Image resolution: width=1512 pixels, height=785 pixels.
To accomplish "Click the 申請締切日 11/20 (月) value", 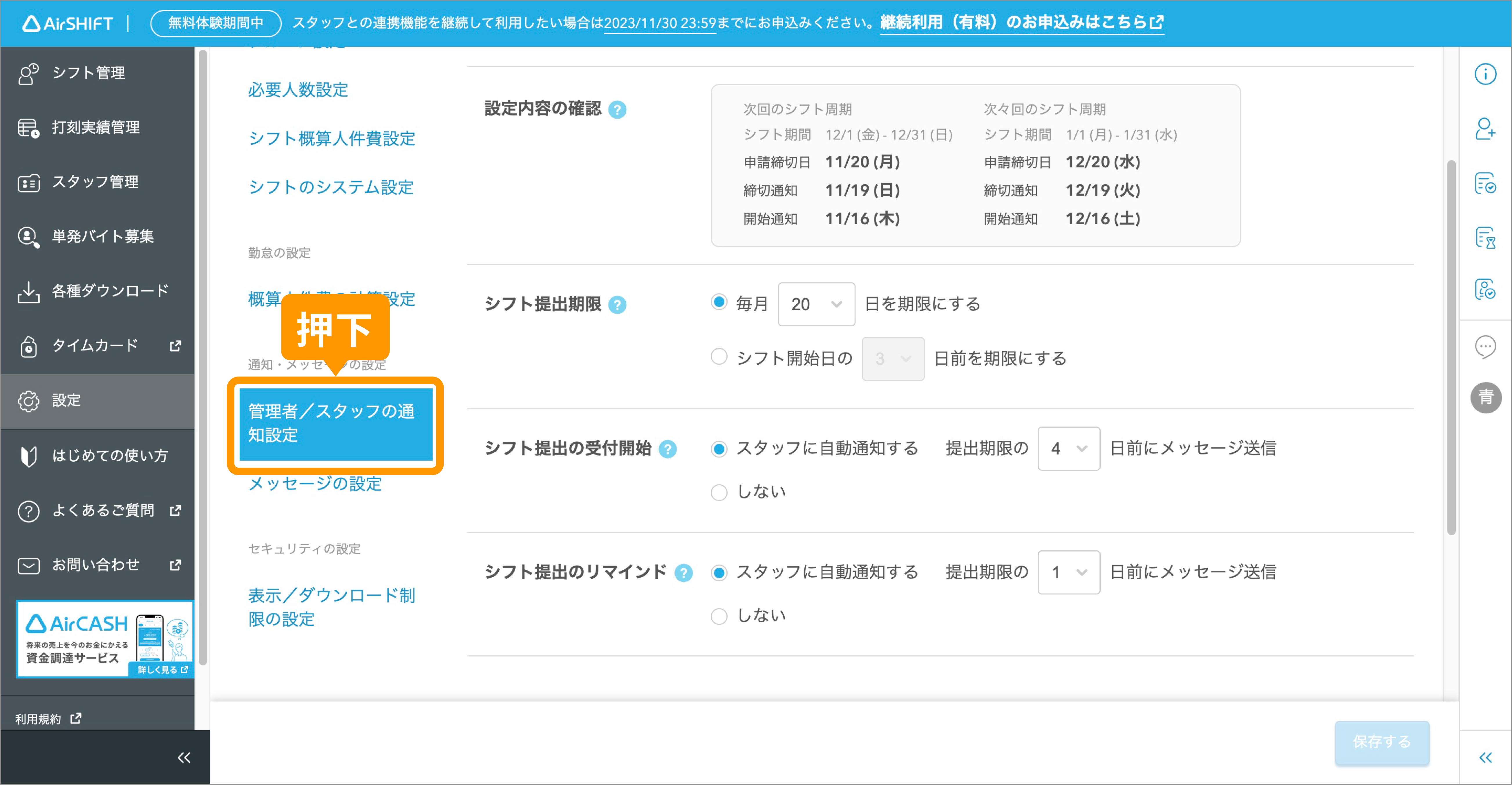I will coord(862,162).
